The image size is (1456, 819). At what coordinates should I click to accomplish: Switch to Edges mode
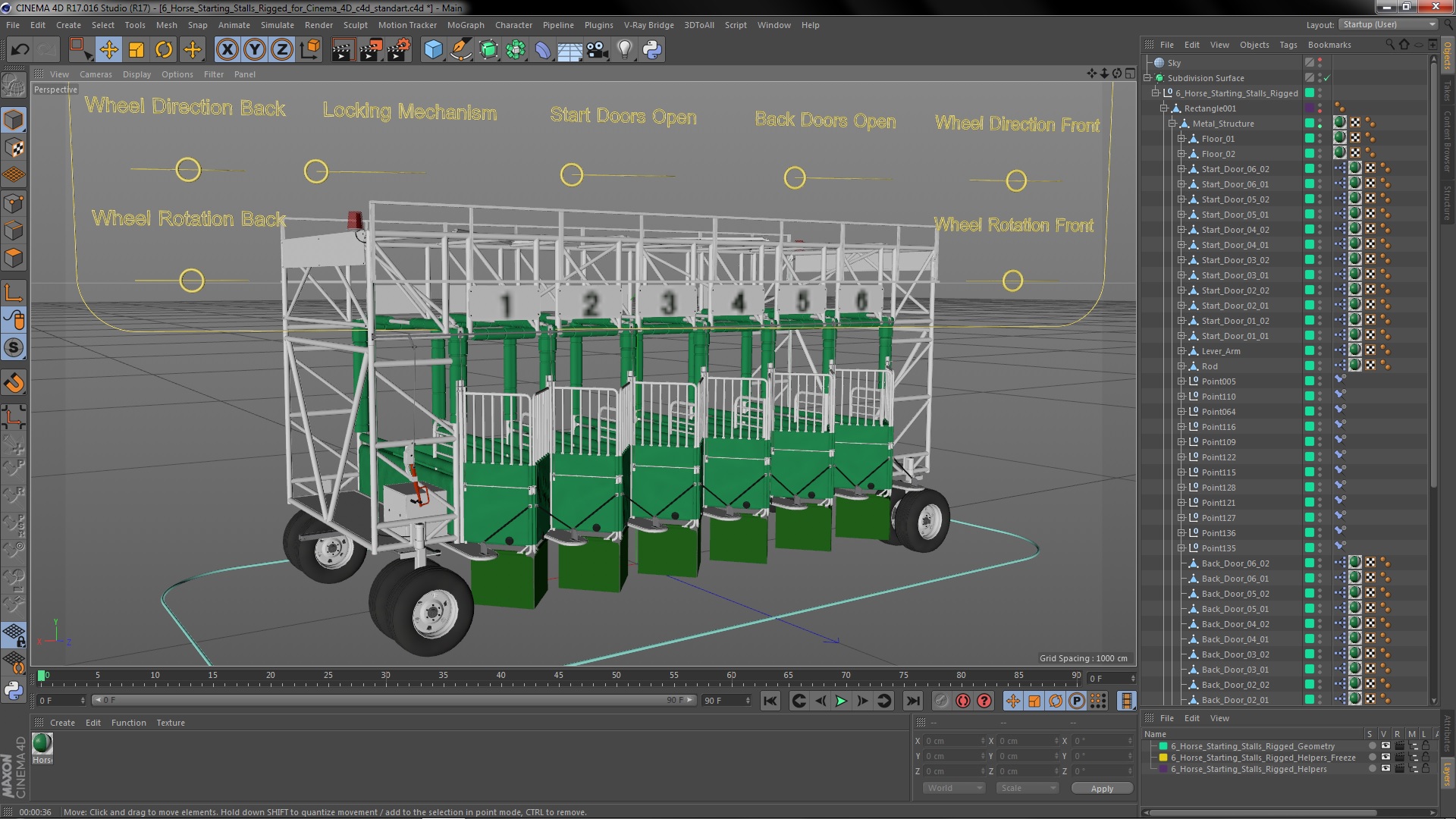point(14,231)
